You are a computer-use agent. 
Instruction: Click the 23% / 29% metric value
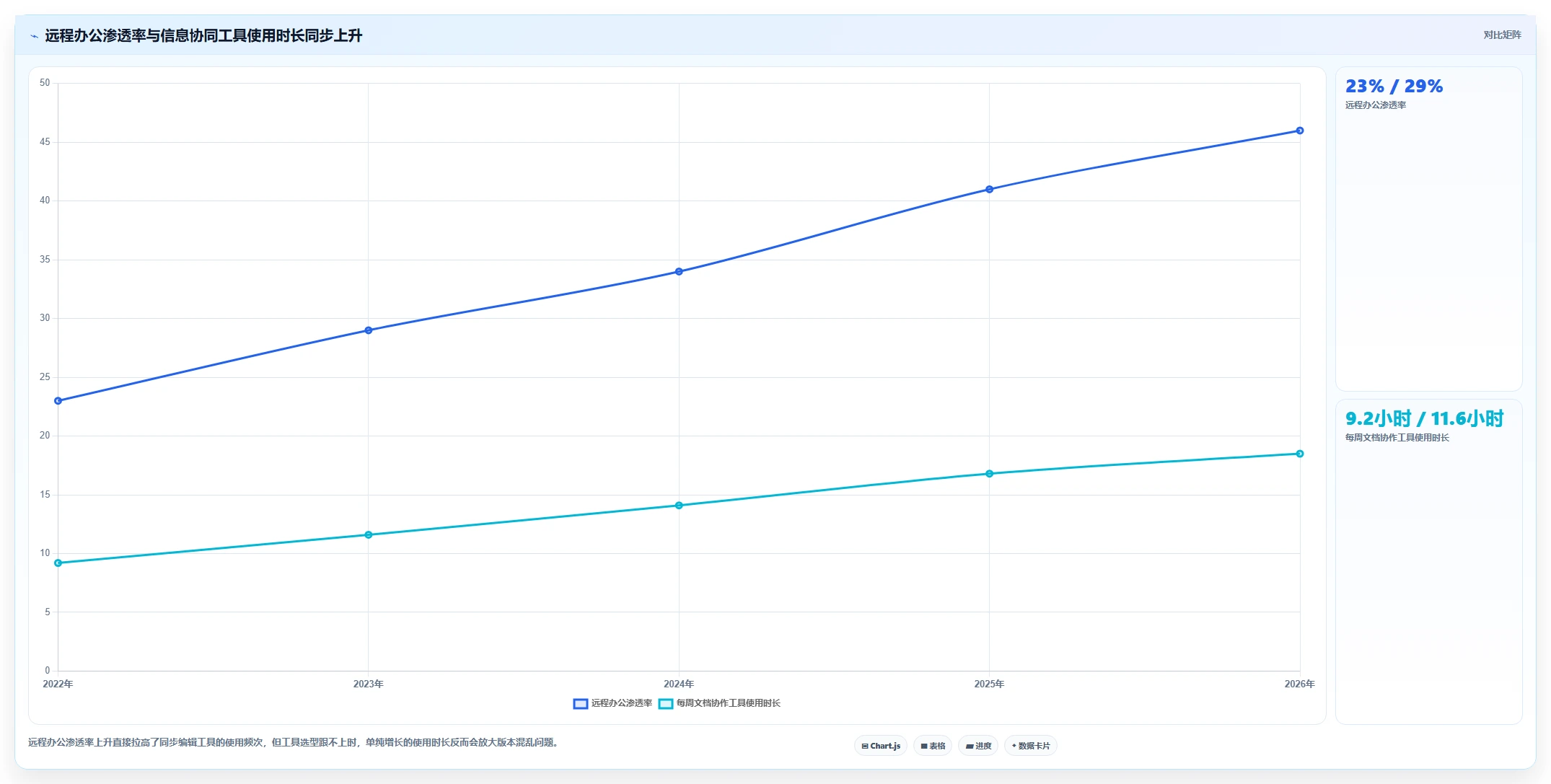click(1394, 87)
